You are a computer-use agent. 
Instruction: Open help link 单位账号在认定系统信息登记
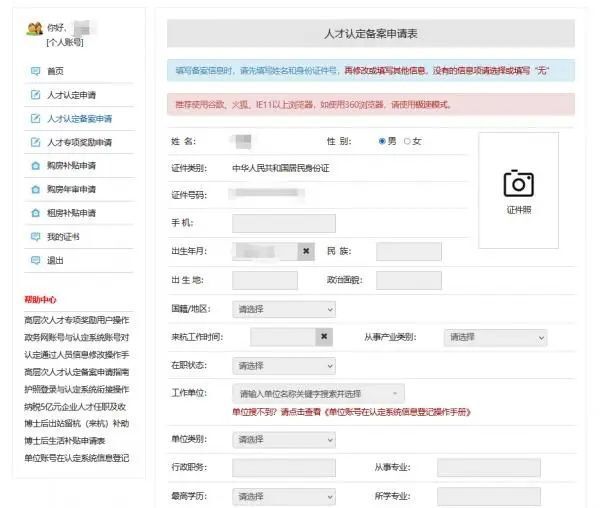[77, 458]
